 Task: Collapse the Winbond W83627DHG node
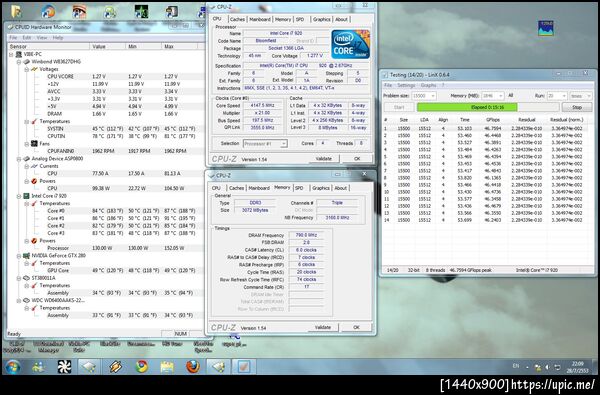(19, 62)
